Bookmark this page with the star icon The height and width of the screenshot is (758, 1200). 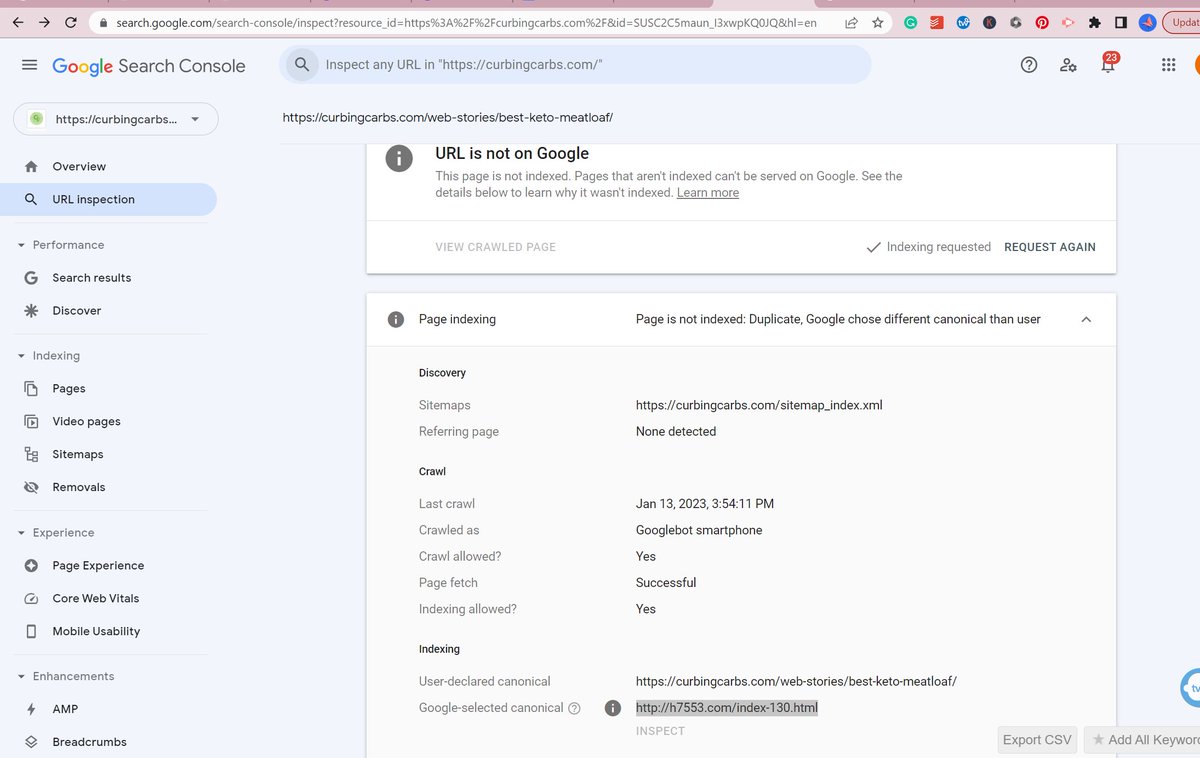coord(877,22)
